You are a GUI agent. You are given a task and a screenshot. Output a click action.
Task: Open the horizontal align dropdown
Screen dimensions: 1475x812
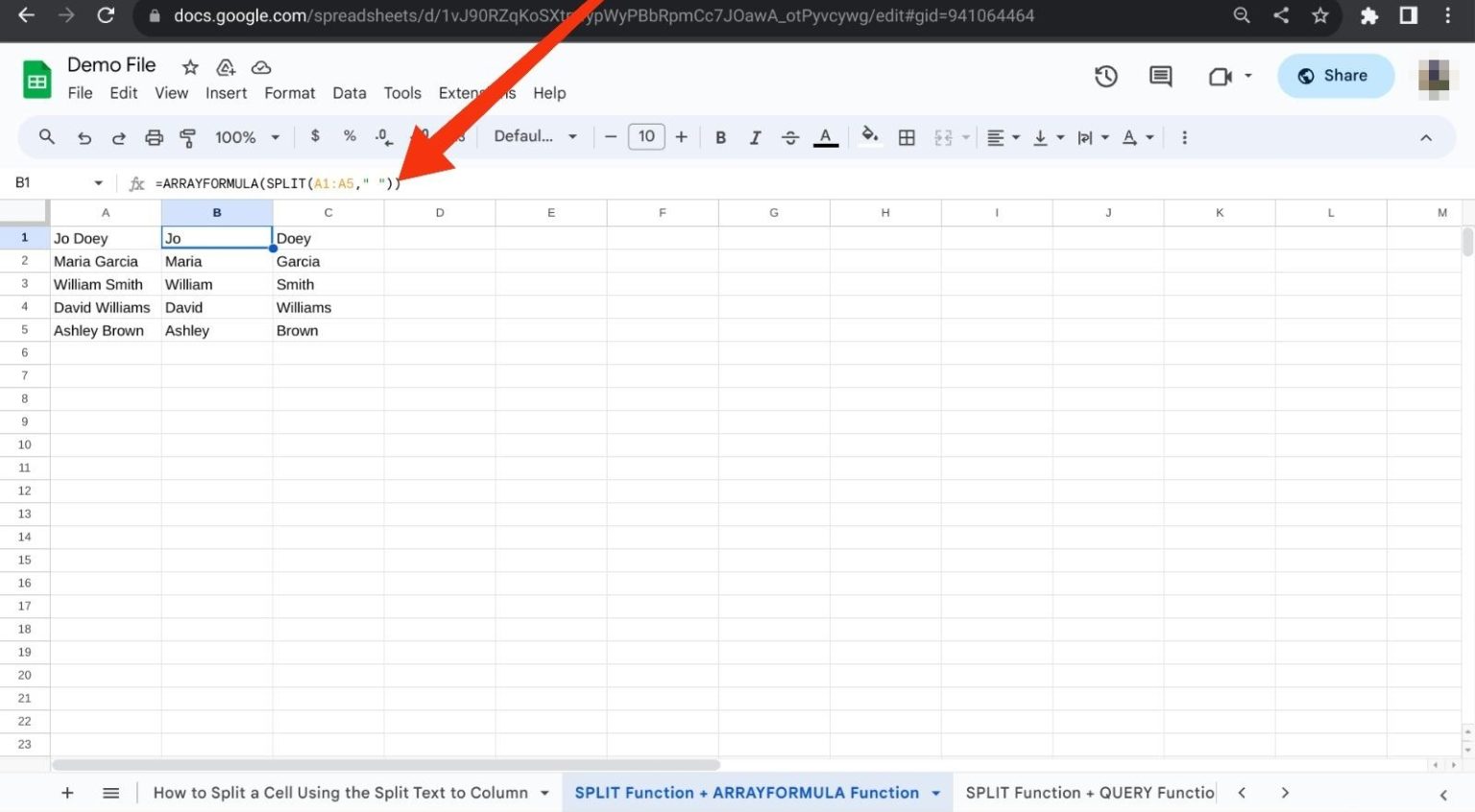point(1003,137)
